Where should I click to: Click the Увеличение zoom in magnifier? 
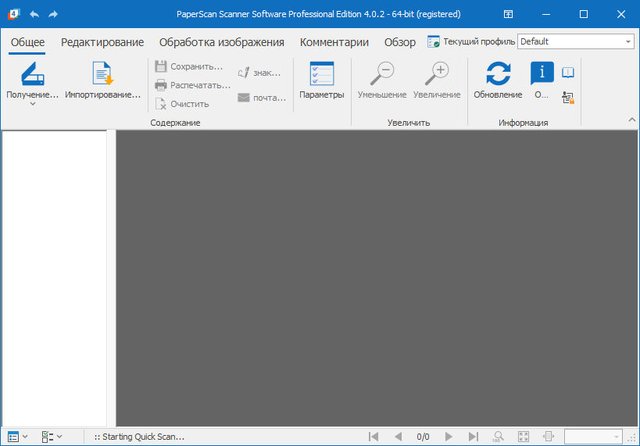click(x=436, y=74)
